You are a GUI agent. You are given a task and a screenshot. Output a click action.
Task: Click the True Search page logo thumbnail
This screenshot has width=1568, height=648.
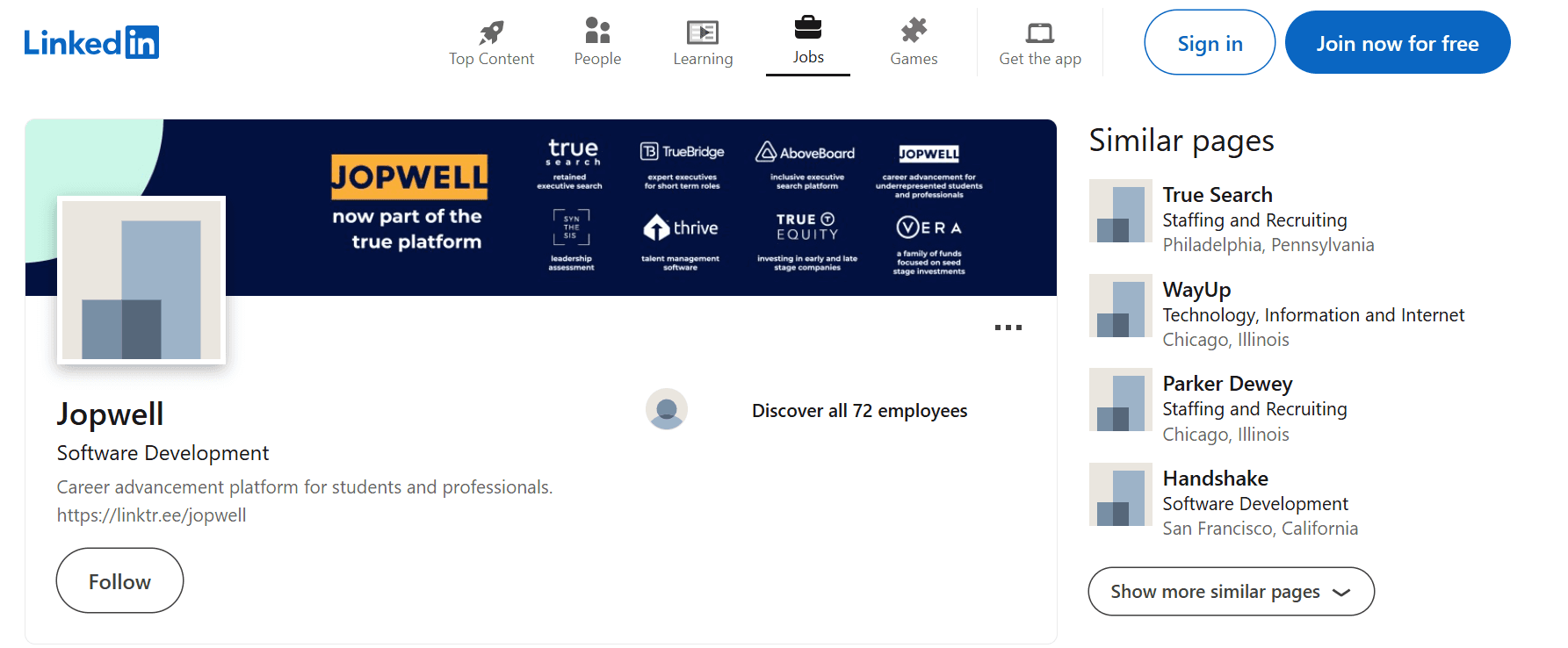[1121, 211]
